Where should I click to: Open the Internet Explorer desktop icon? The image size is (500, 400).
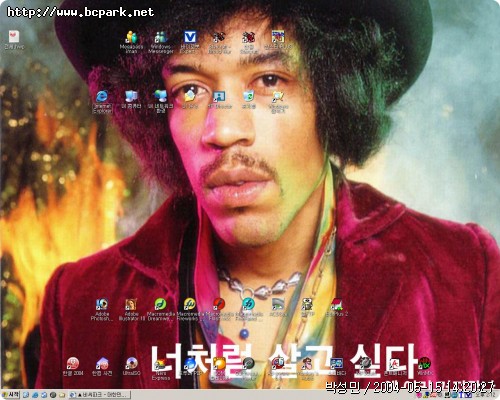coord(102,101)
